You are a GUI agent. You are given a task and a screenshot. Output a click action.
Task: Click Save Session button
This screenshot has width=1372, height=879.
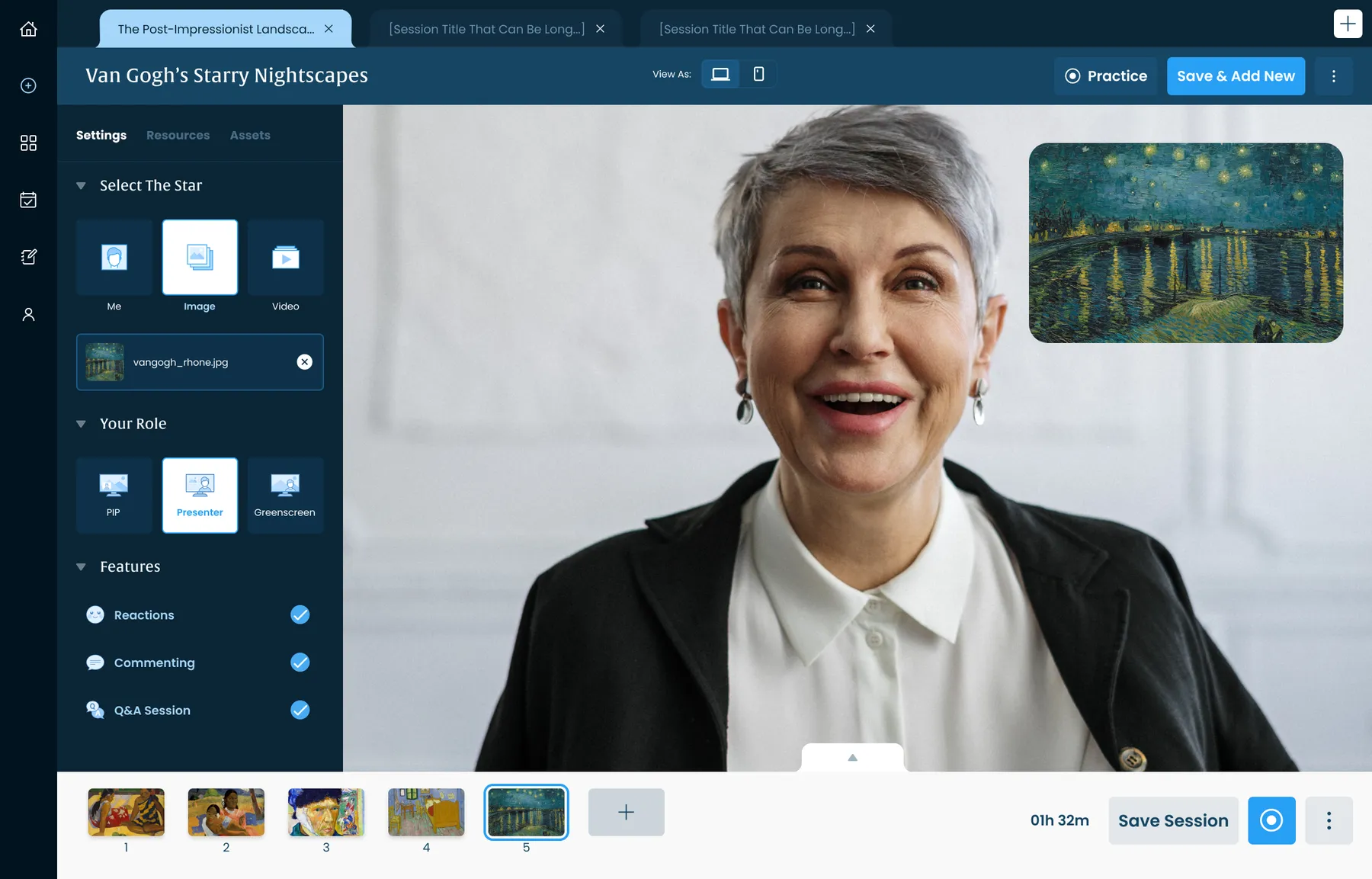pyautogui.click(x=1173, y=820)
